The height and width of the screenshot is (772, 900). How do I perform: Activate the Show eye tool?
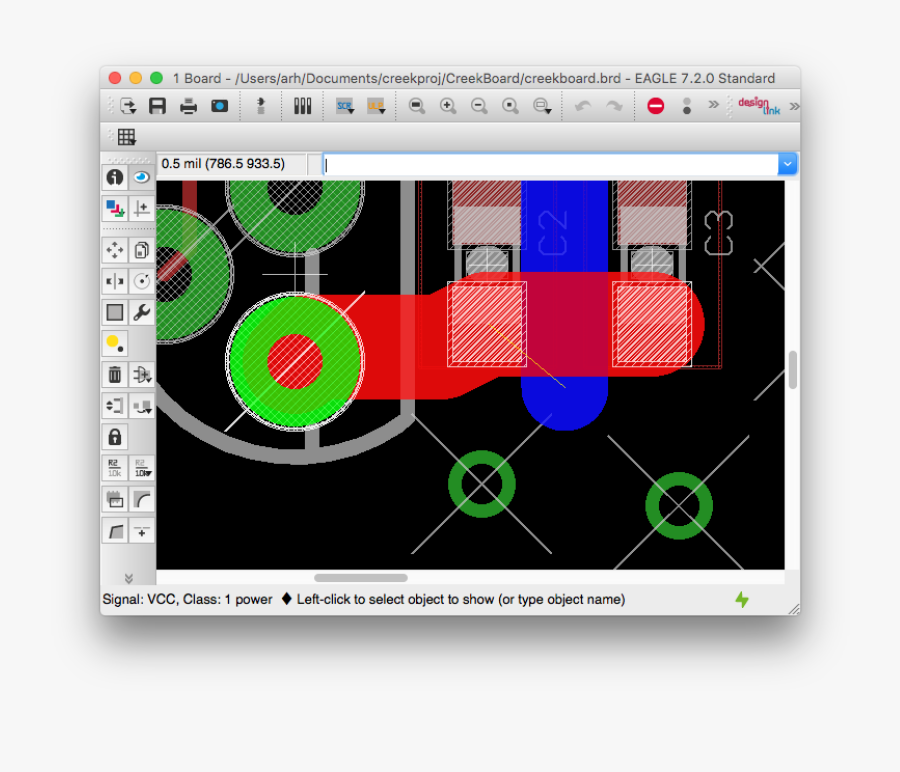click(x=141, y=177)
